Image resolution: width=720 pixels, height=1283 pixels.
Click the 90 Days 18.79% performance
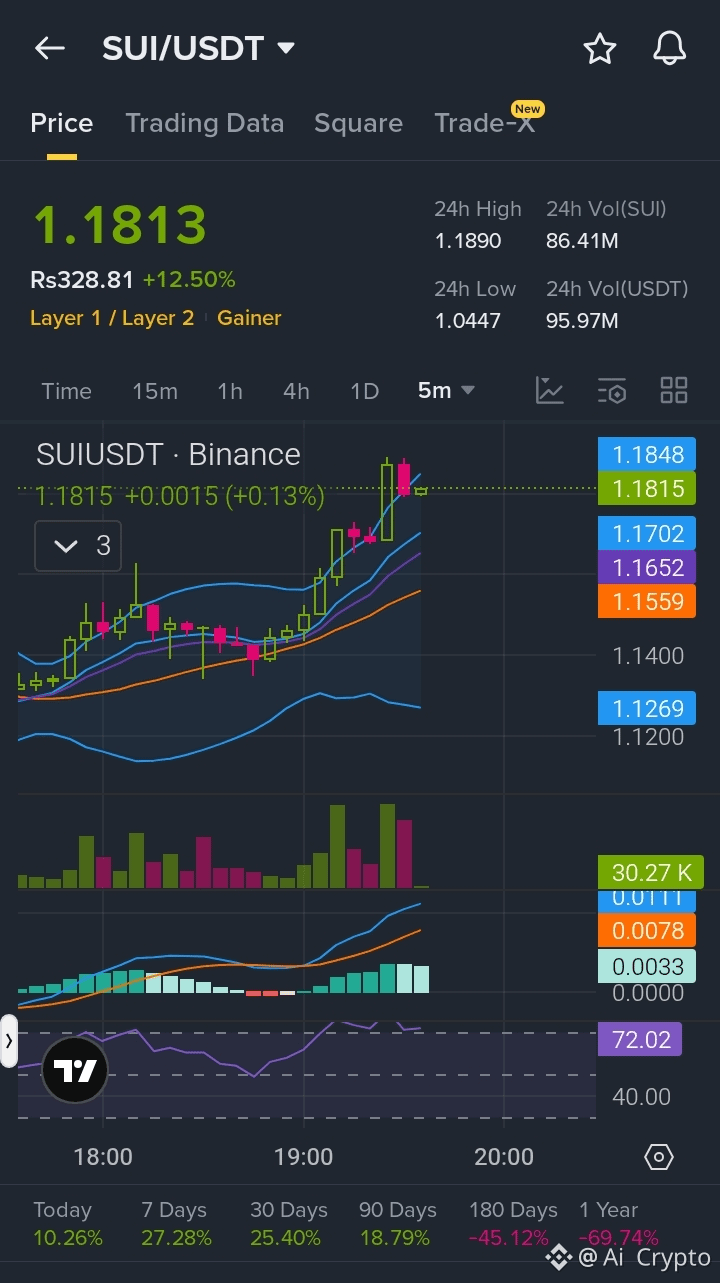click(398, 1224)
